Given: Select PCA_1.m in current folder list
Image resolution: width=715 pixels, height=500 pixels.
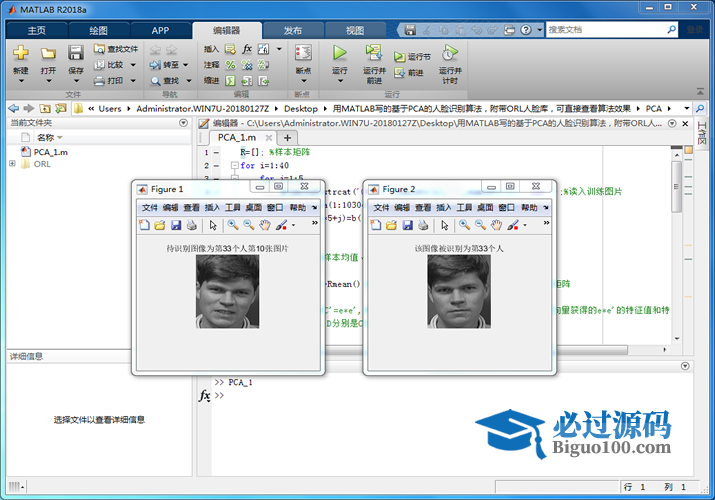Looking at the screenshot, I should pyautogui.click(x=51, y=152).
